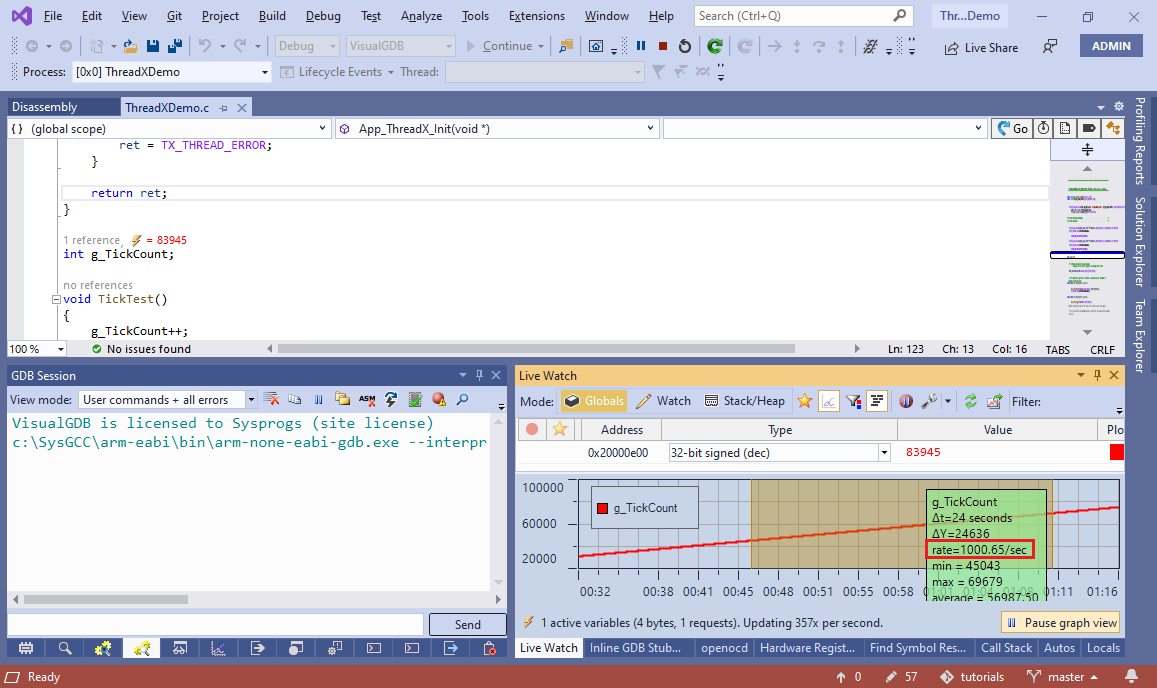This screenshot has width=1157, height=688.
Task: Toggle pause in GDB Session toolbar
Action: point(319,399)
